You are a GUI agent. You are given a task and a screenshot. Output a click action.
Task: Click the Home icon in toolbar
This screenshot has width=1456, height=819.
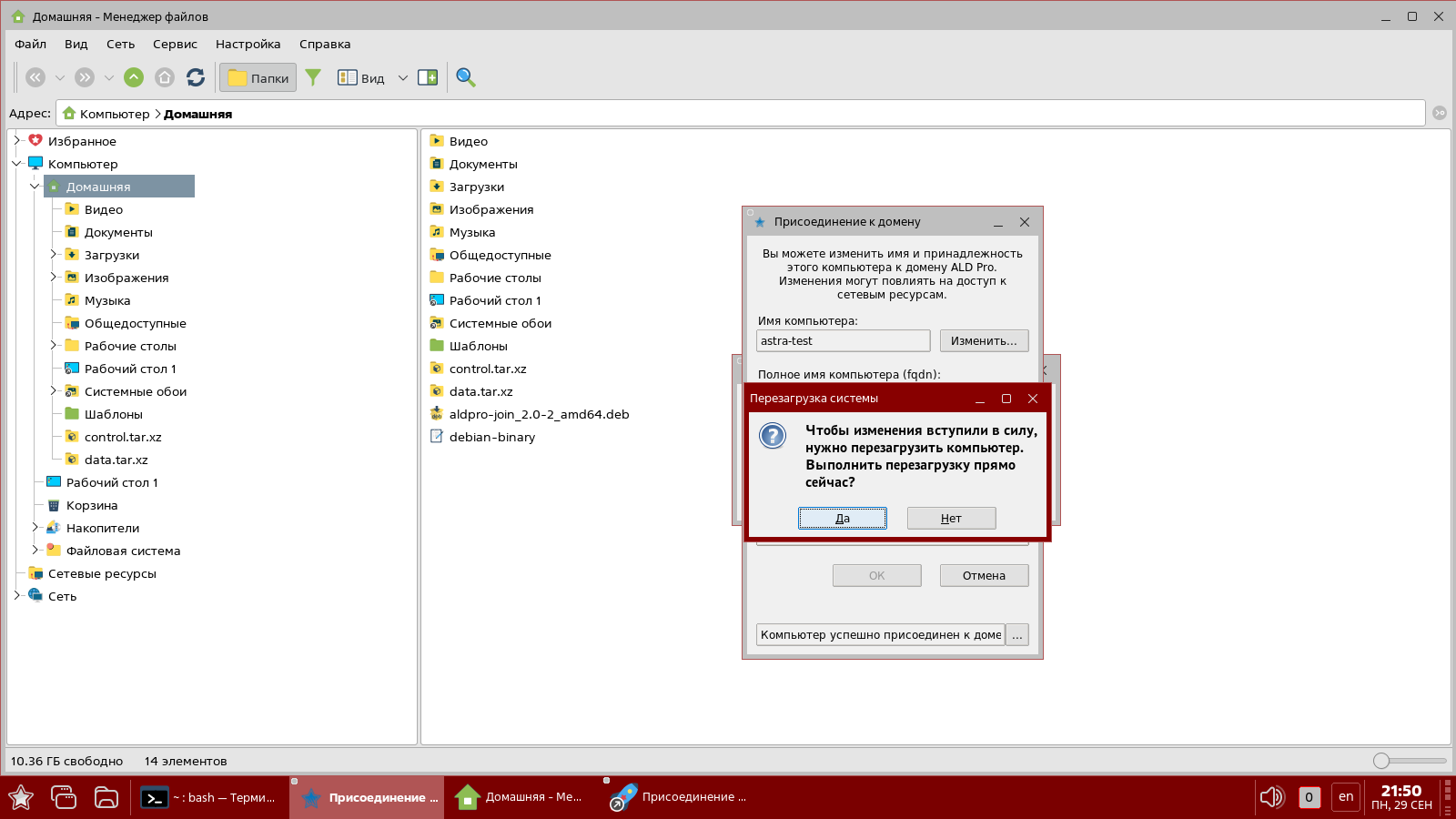(x=165, y=77)
